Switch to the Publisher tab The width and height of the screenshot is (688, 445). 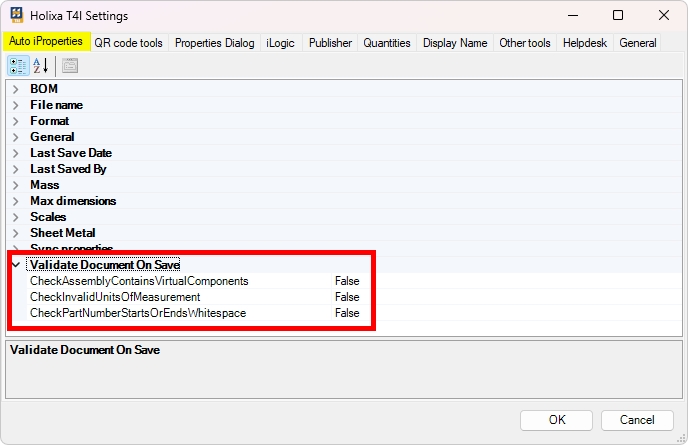pos(330,43)
